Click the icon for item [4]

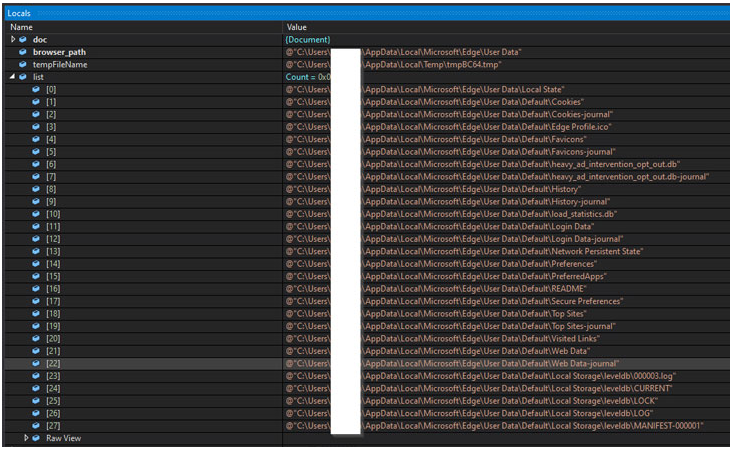point(36,139)
